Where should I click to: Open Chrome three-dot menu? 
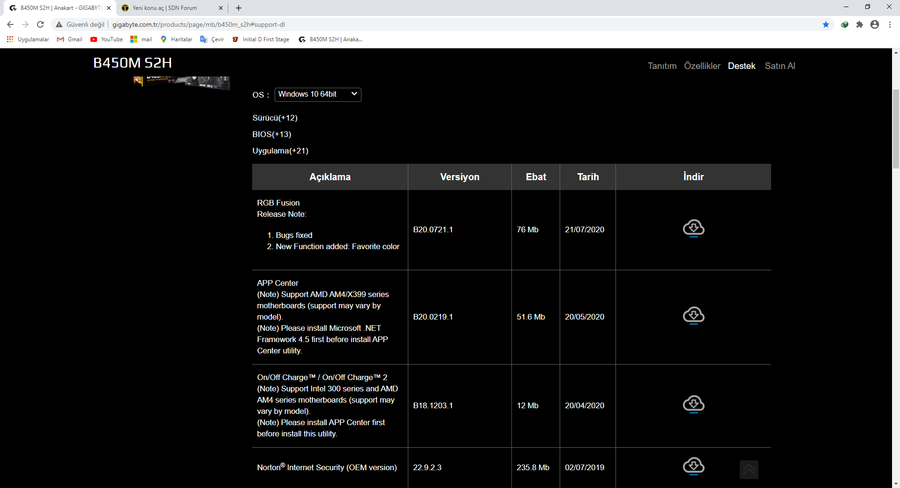pyautogui.click(x=890, y=24)
